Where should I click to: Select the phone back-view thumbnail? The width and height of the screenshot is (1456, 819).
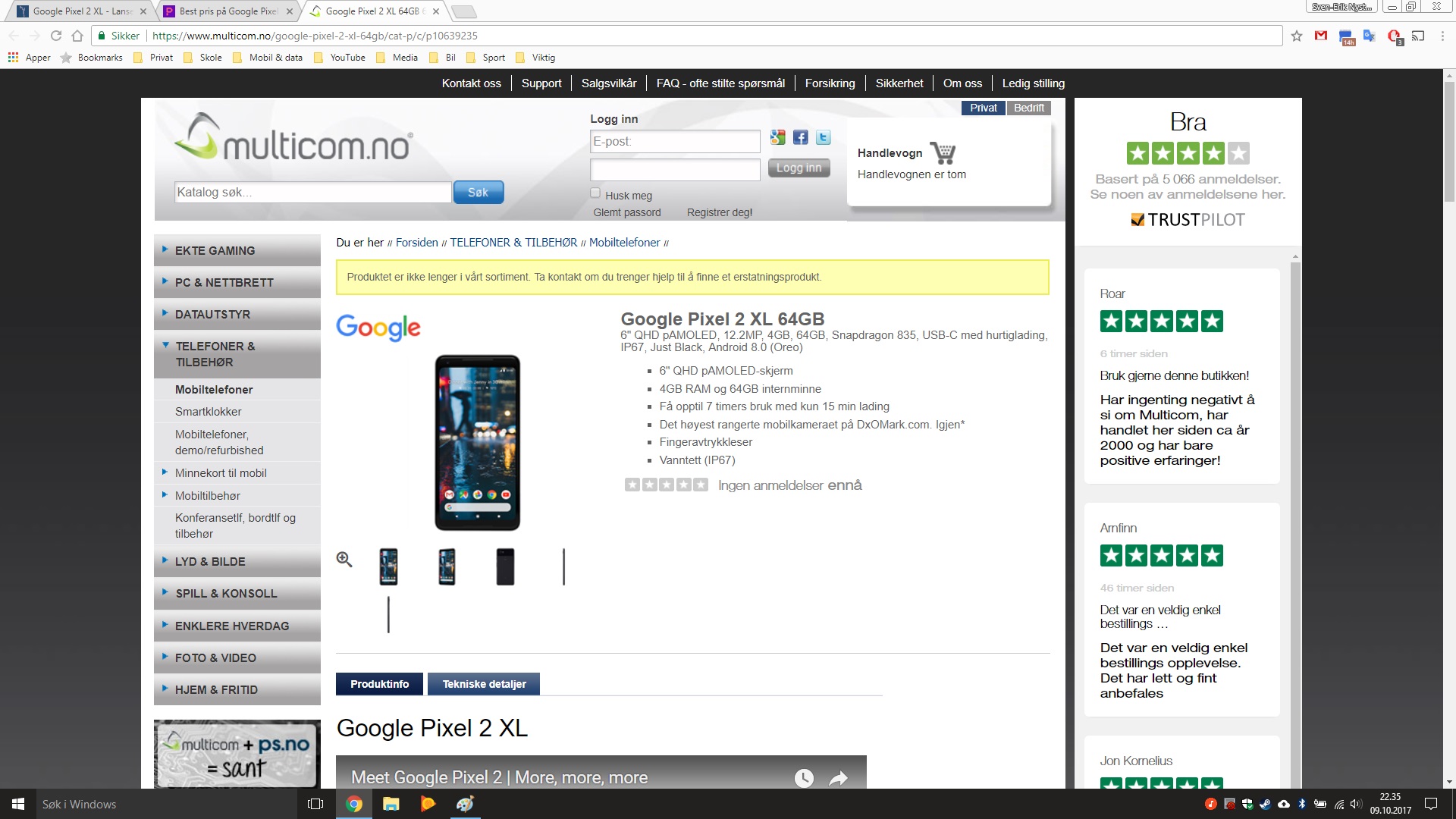tap(505, 566)
